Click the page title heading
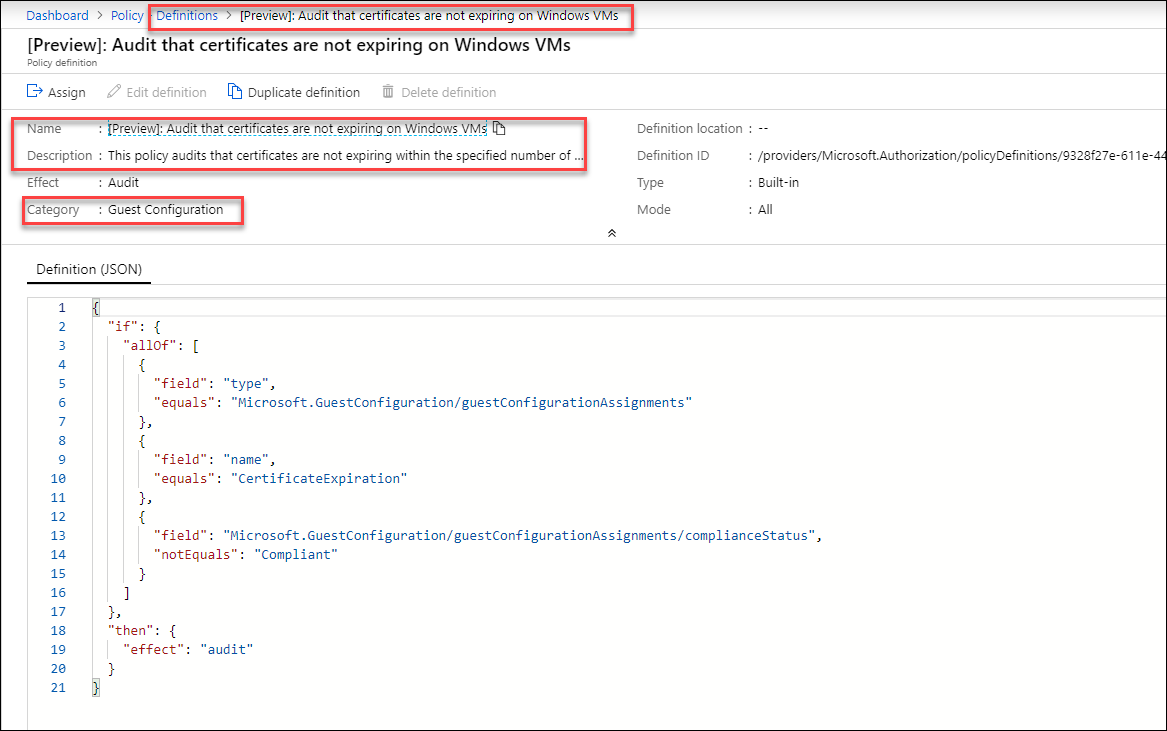 (299, 45)
